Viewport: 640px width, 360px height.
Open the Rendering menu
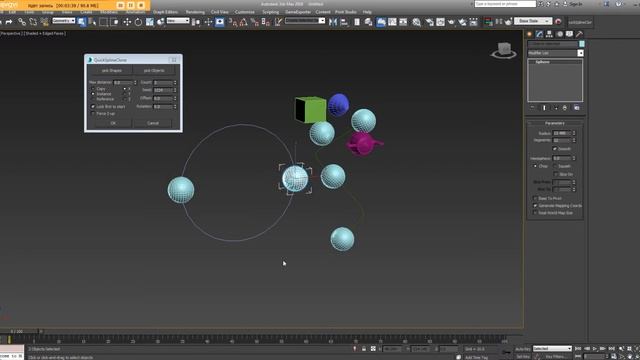[195, 12]
